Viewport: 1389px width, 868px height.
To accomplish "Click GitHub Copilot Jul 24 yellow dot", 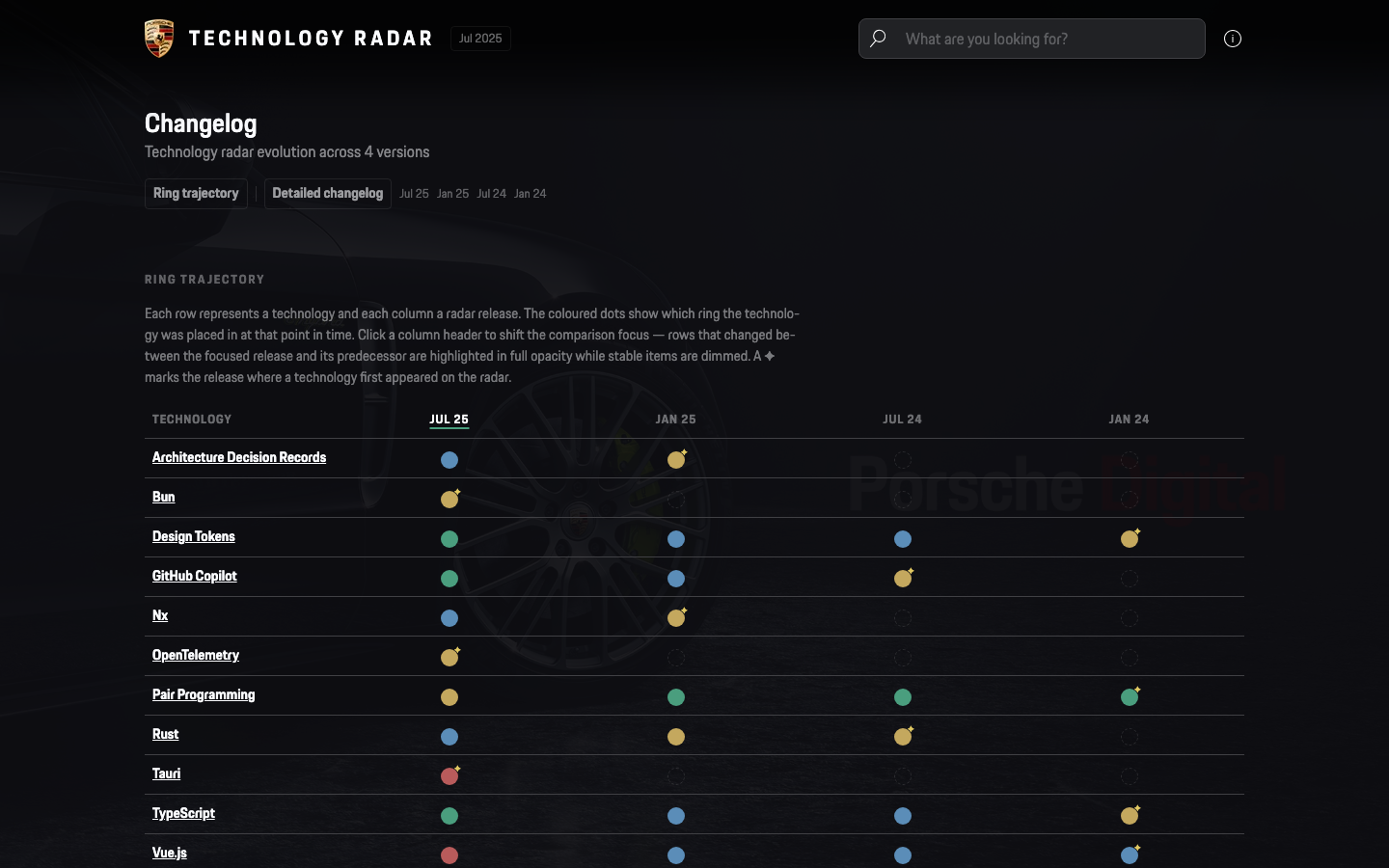I will (x=903, y=579).
